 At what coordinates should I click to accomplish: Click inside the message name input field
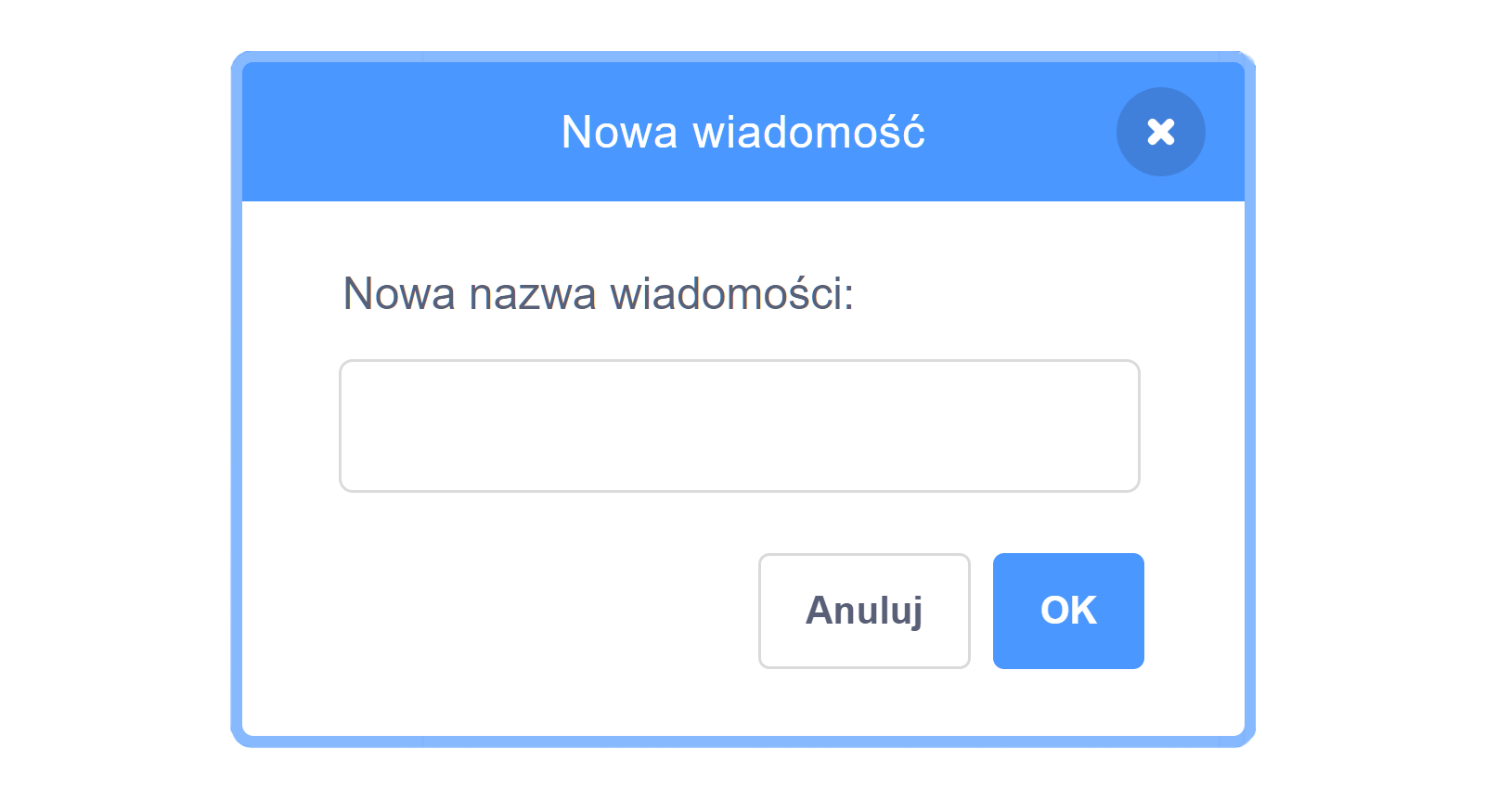(740, 425)
